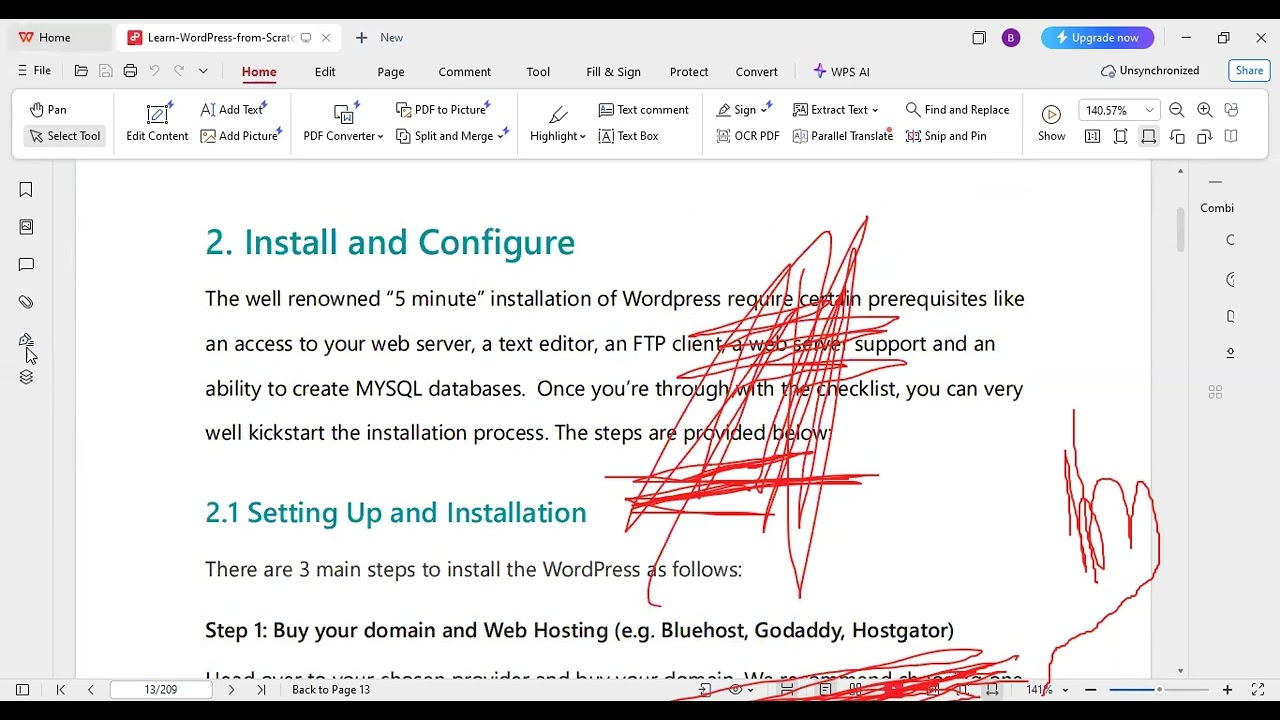Expand the quick access toolbar dropdown arrow
1280x720 pixels.
point(203,71)
